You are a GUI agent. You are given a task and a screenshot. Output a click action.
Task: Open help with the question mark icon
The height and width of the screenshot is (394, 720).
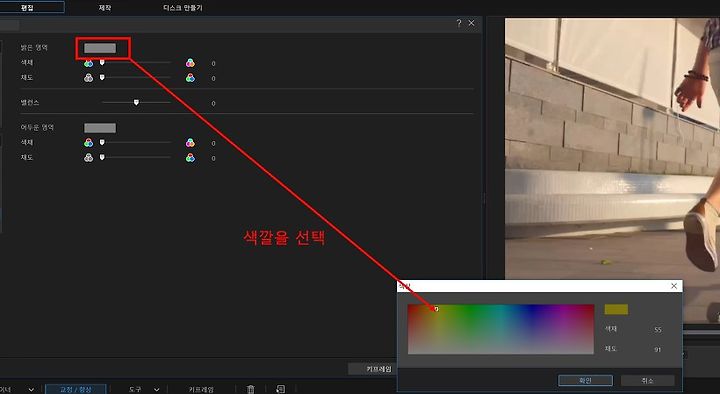pyautogui.click(x=459, y=23)
